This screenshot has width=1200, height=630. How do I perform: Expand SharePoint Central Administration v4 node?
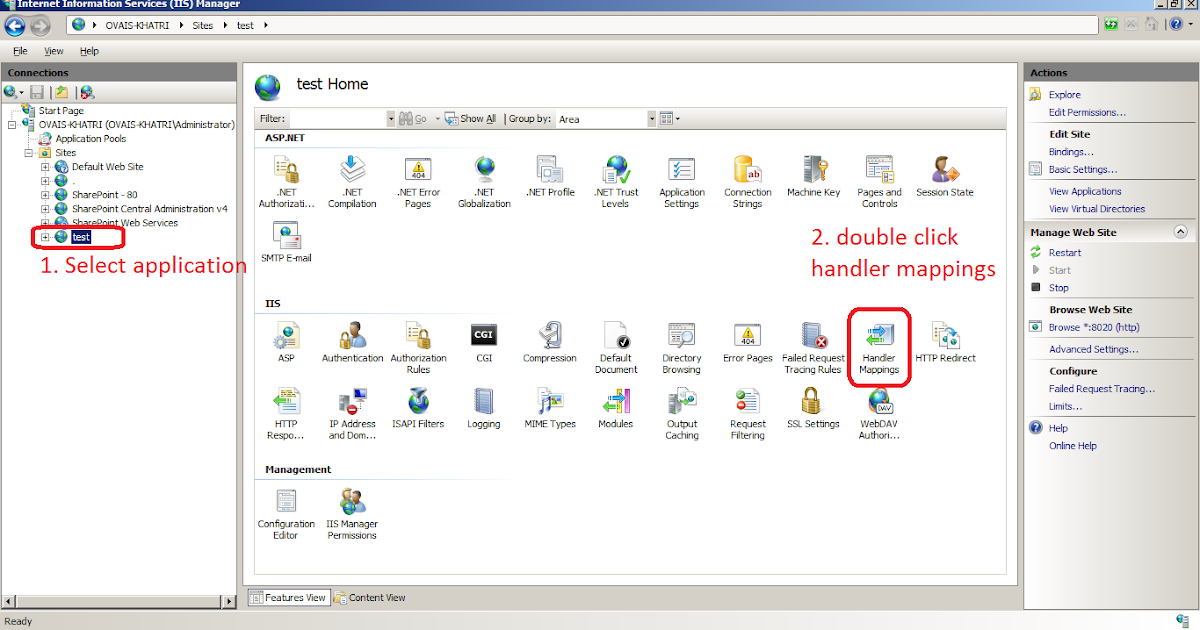pyautogui.click(x=45, y=209)
